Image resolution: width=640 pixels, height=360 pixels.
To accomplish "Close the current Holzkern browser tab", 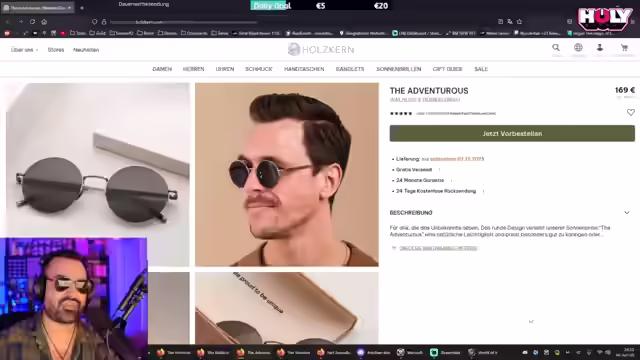I will 69,8.
